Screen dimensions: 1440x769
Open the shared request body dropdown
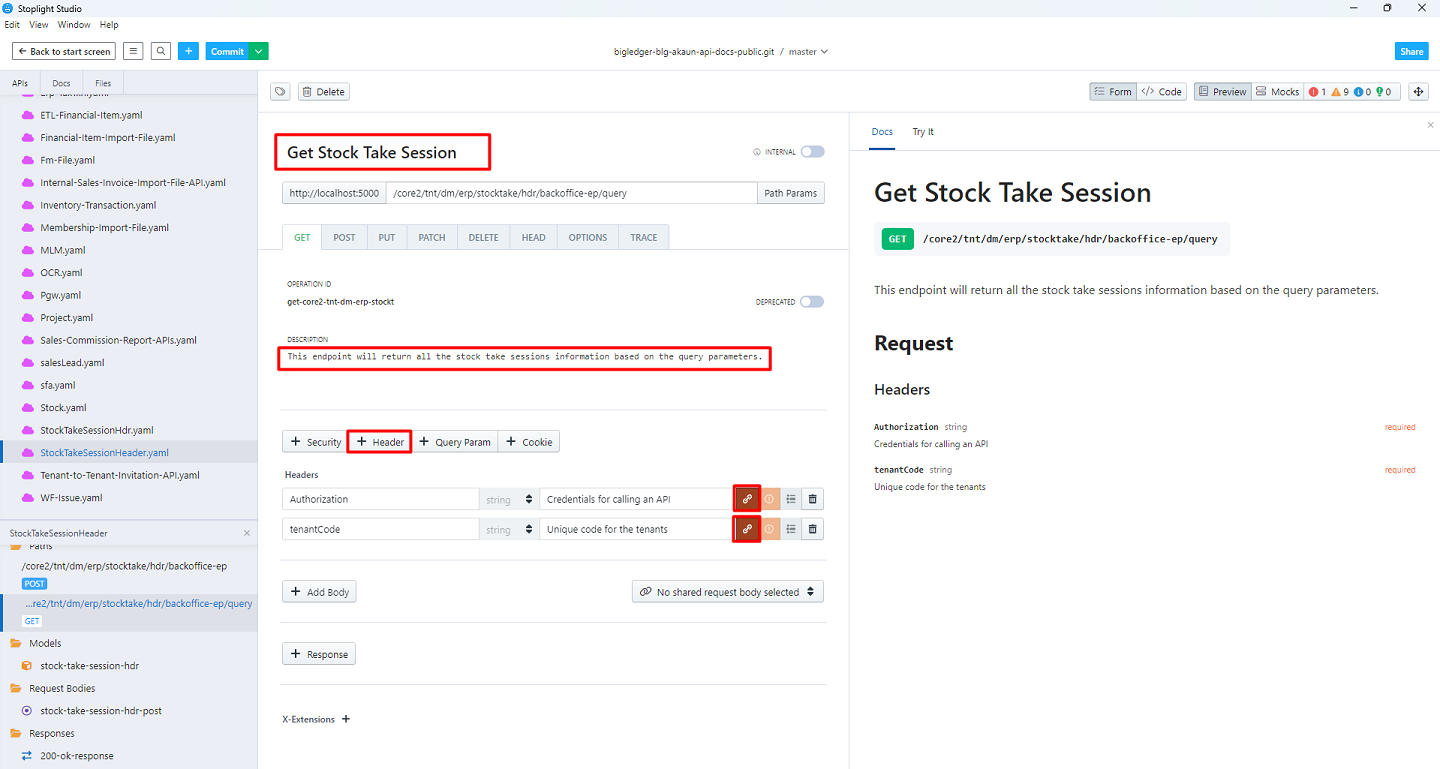coord(728,592)
